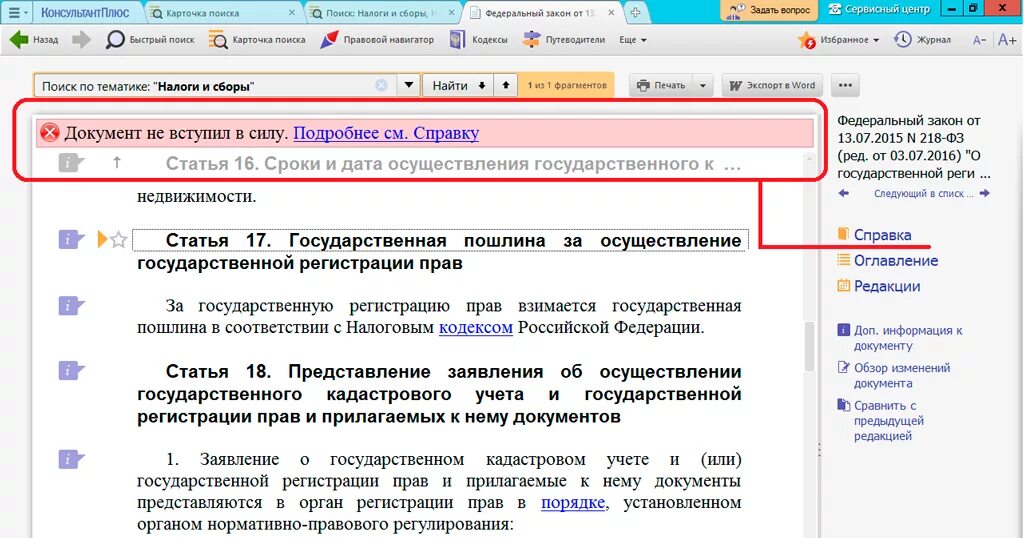Switch to the Поиск: Налоги и сборы tab

382,12
